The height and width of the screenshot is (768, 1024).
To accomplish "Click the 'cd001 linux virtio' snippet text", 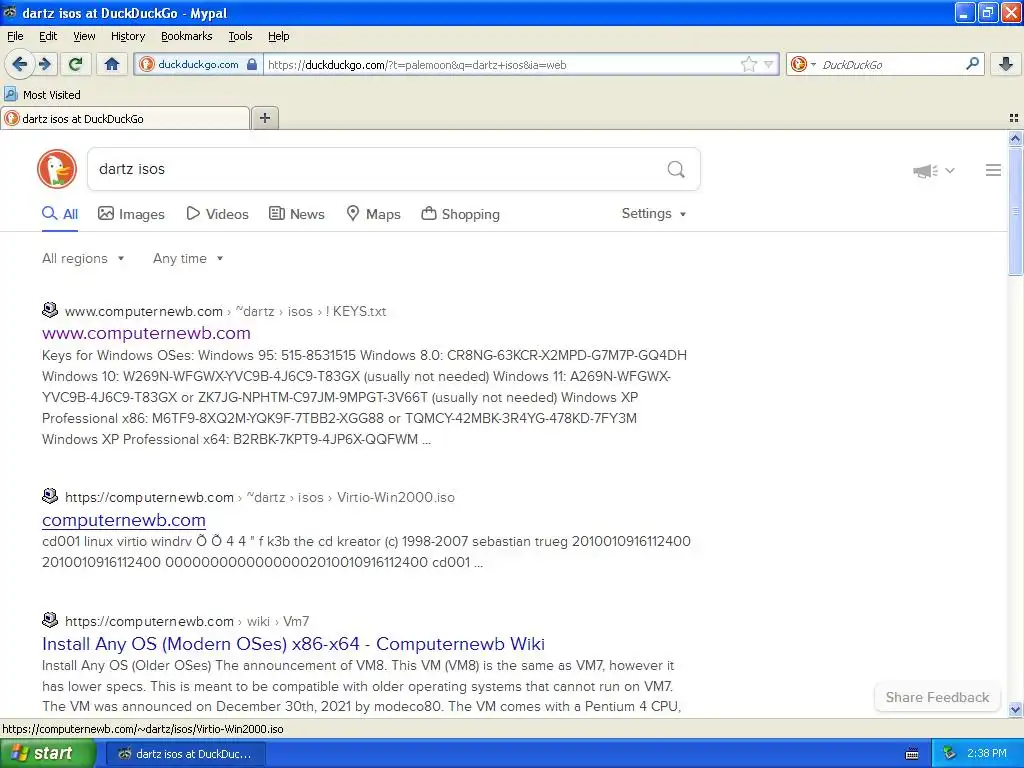I will (x=366, y=552).
